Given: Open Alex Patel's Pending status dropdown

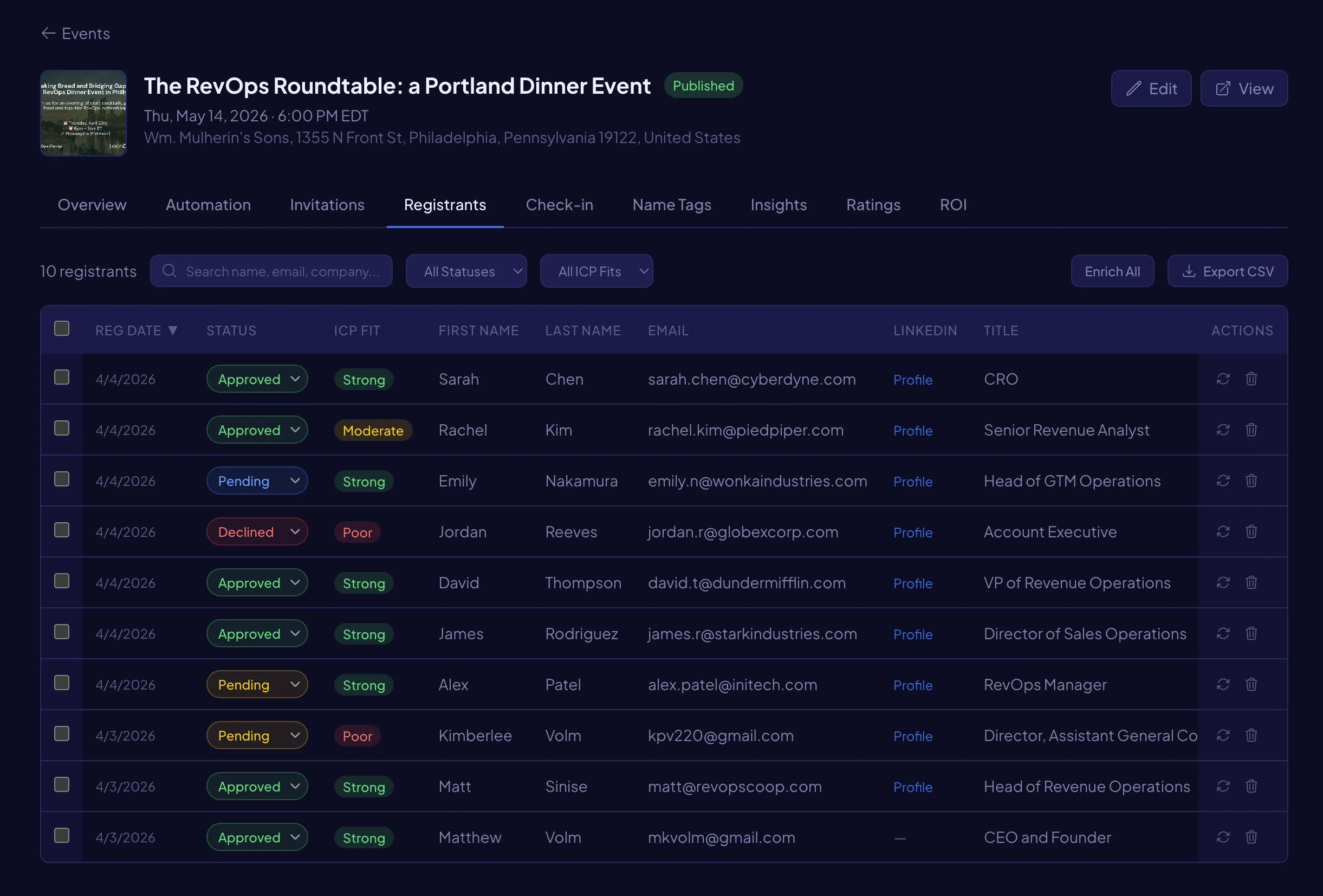Looking at the screenshot, I should [x=257, y=684].
